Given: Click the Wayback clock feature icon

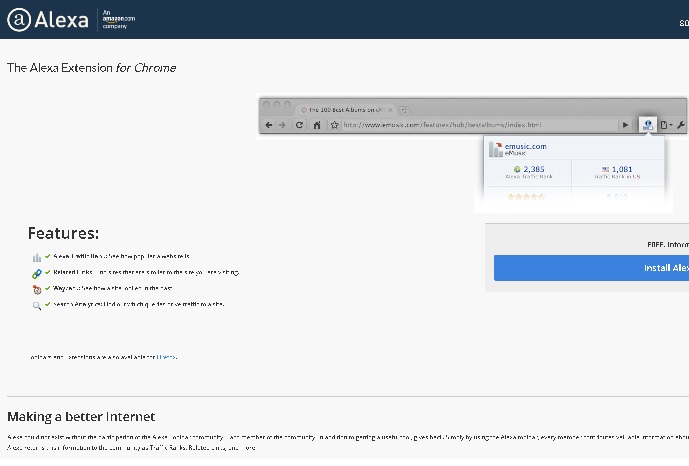Looking at the screenshot, I should click(x=37, y=289).
